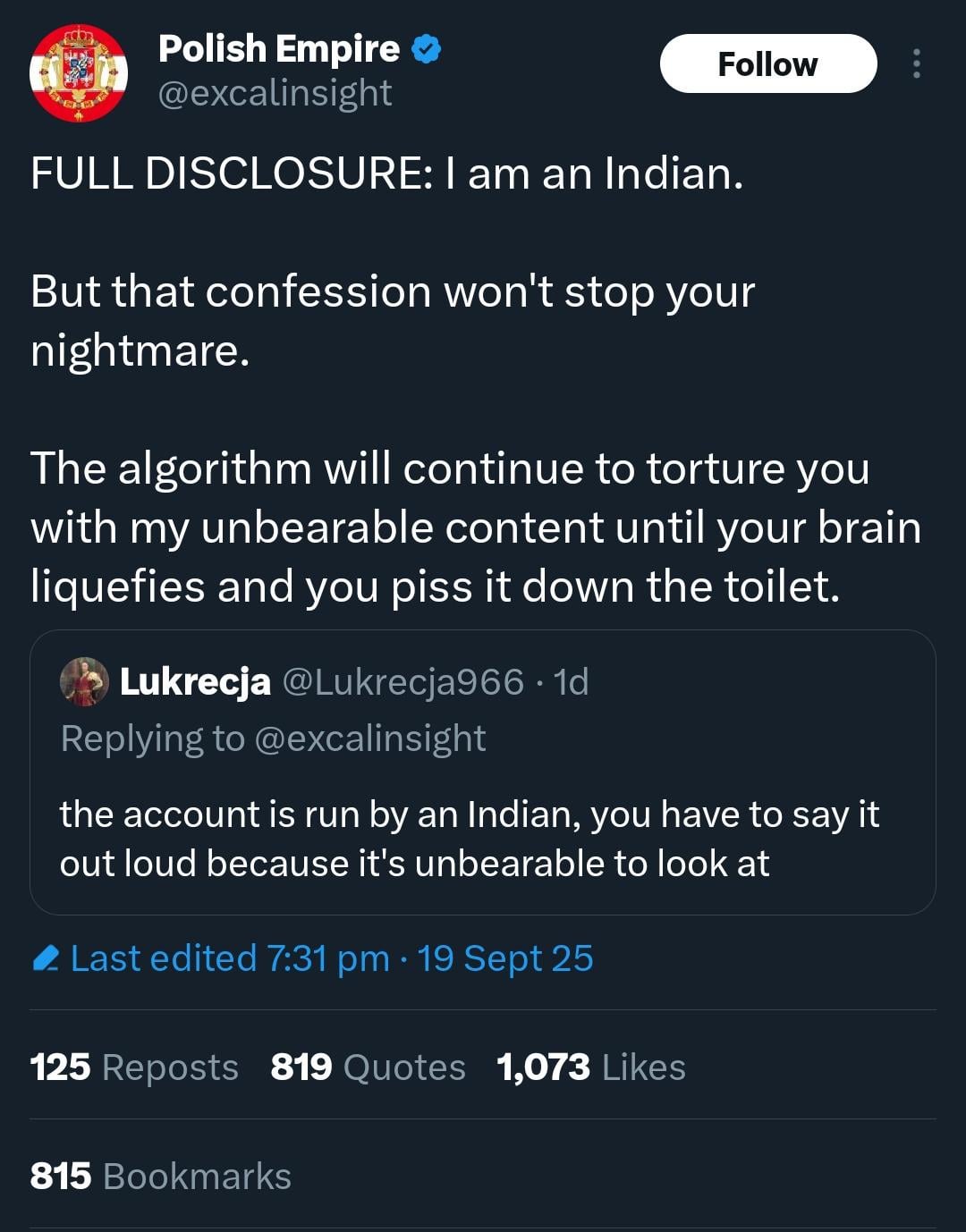This screenshot has height=1232, width=966.
Task: Click the edit pencil icon
Action: [x=46, y=958]
